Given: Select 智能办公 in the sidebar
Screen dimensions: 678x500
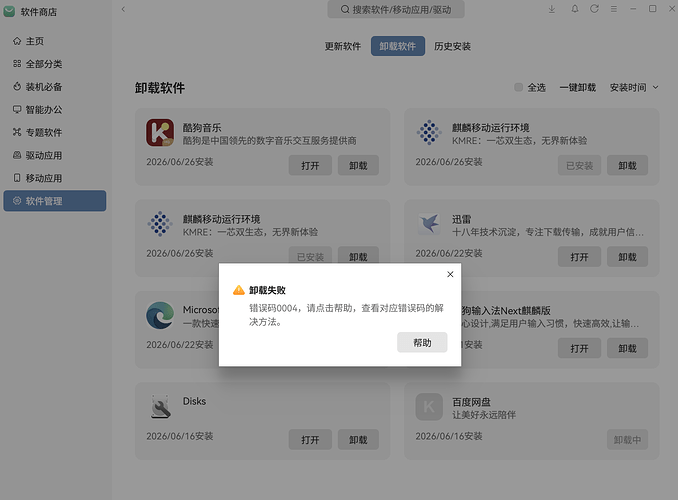Looking at the screenshot, I should tap(55, 110).
